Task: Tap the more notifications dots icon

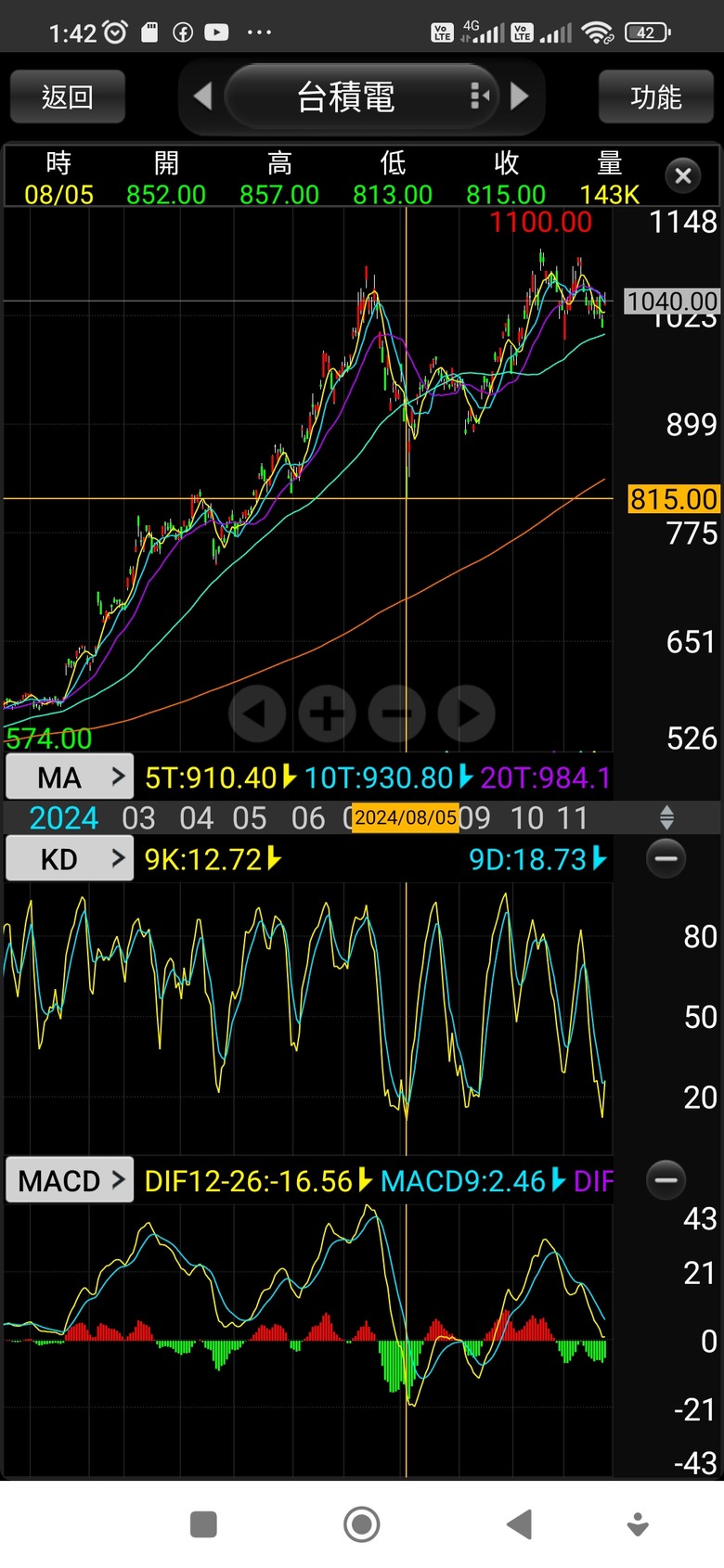Action: tap(260, 32)
